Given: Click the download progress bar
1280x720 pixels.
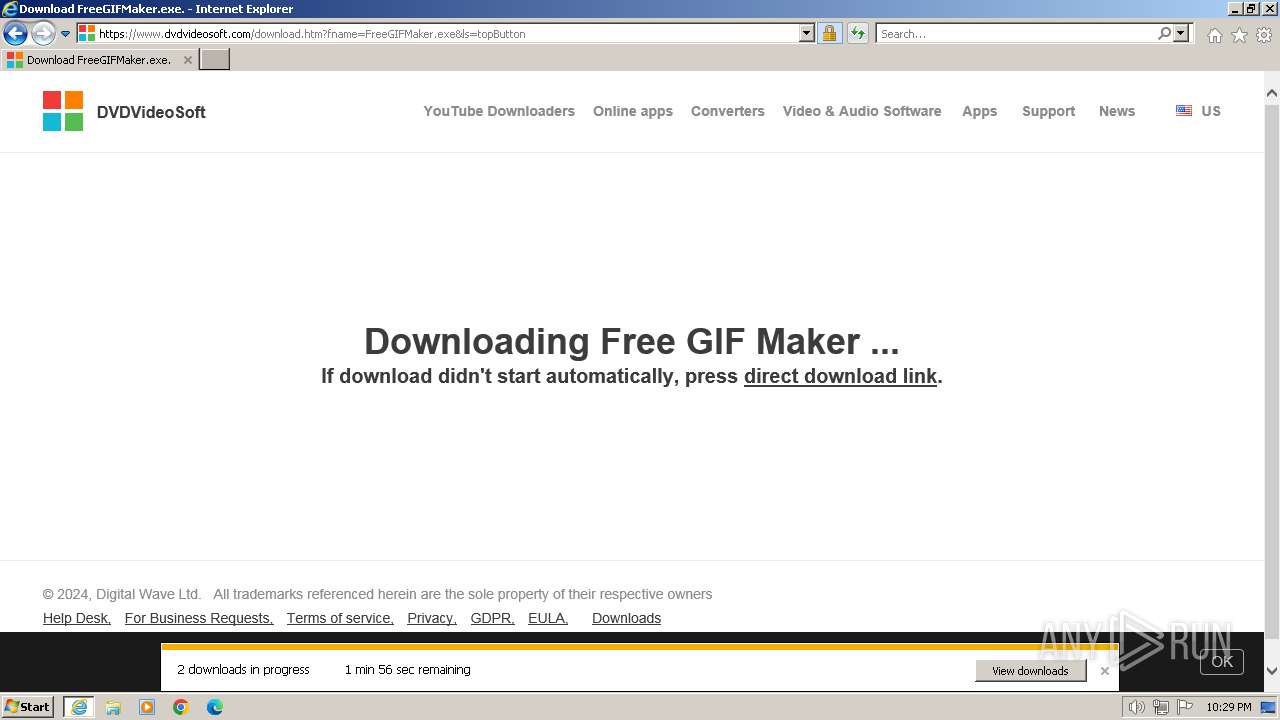Looking at the screenshot, I should (640, 647).
